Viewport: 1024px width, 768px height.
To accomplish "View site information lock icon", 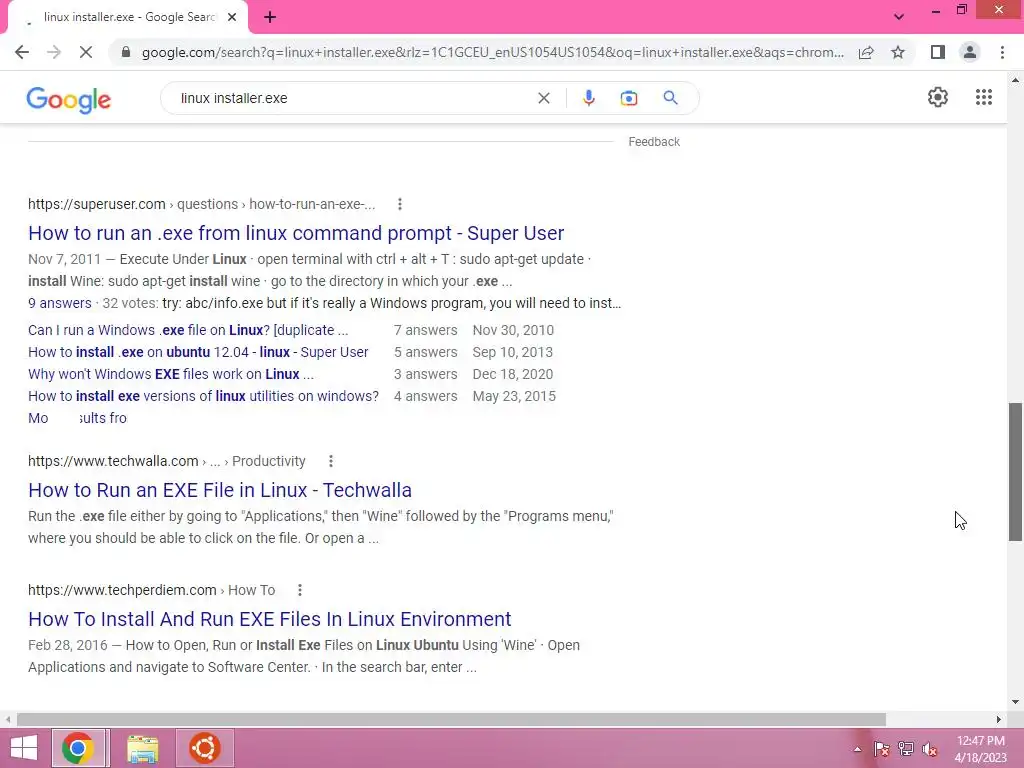I will pyautogui.click(x=126, y=52).
